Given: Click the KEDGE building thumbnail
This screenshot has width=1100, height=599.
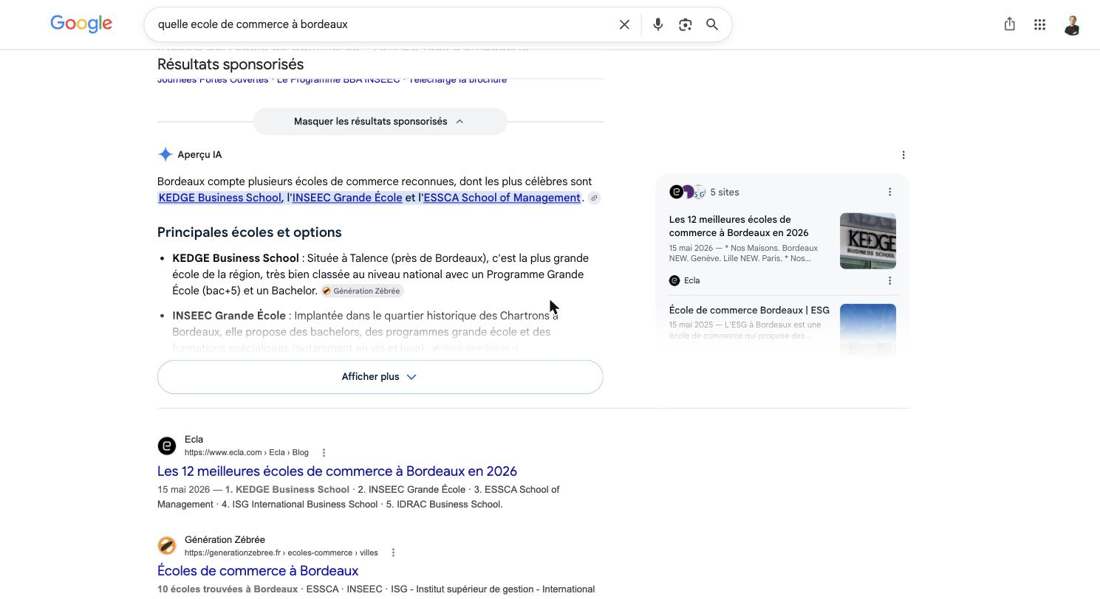Looking at the screenshot, I should (868, 241).
